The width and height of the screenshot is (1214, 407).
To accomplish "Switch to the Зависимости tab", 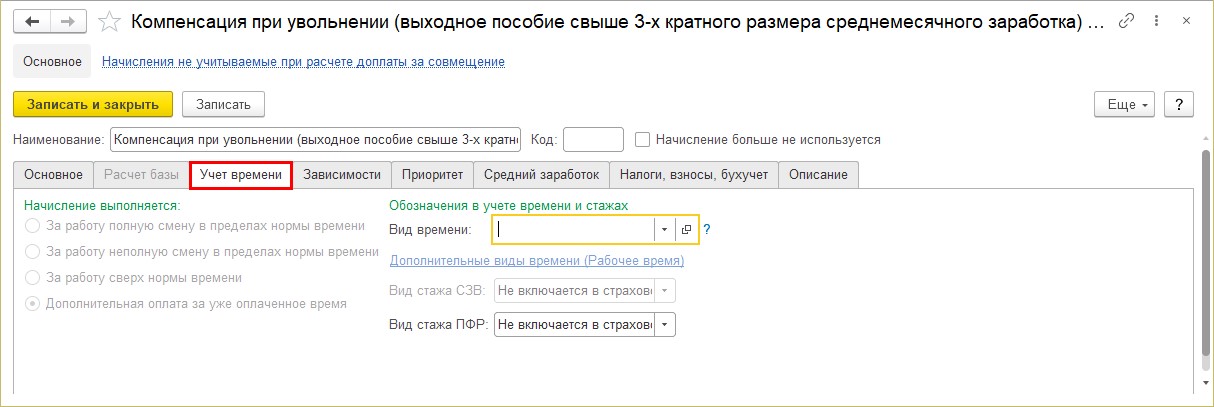I will (342, 175).
